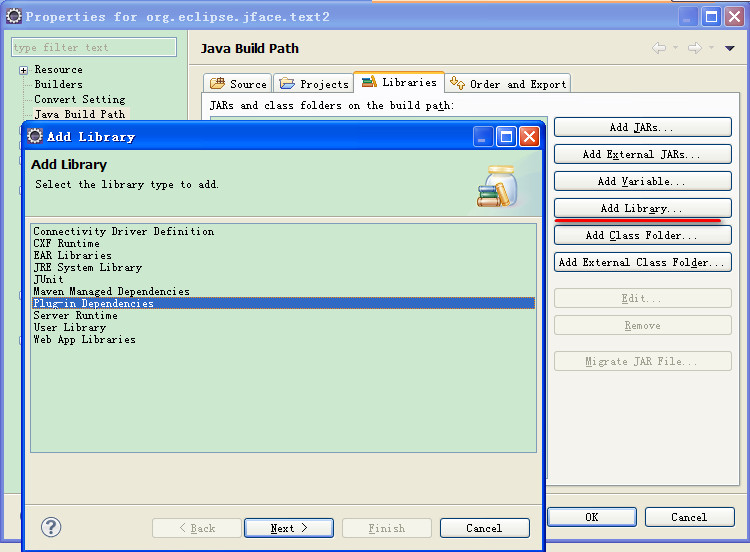Viewport: 750px width, 552px height.
Task: Minimize the Add Library dialog
Action: click(483, 137)
